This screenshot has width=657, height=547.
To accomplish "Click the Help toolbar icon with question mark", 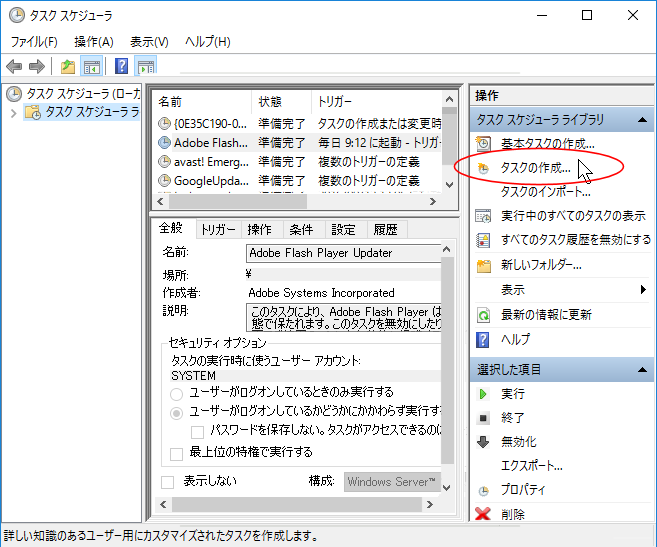I will pos(121,67).
